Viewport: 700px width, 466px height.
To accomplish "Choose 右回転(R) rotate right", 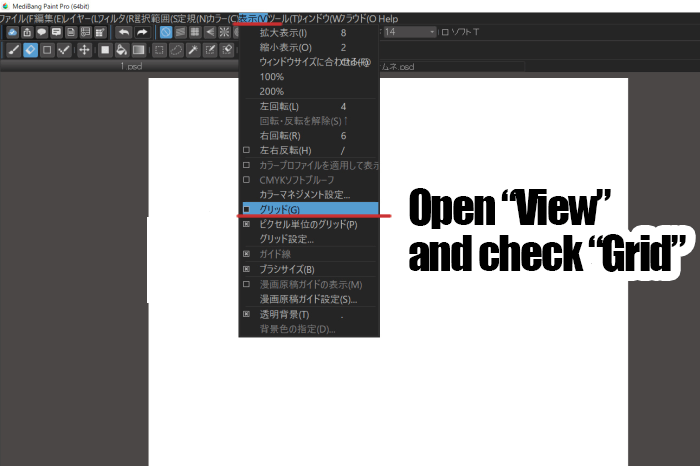I will [309, 136].
